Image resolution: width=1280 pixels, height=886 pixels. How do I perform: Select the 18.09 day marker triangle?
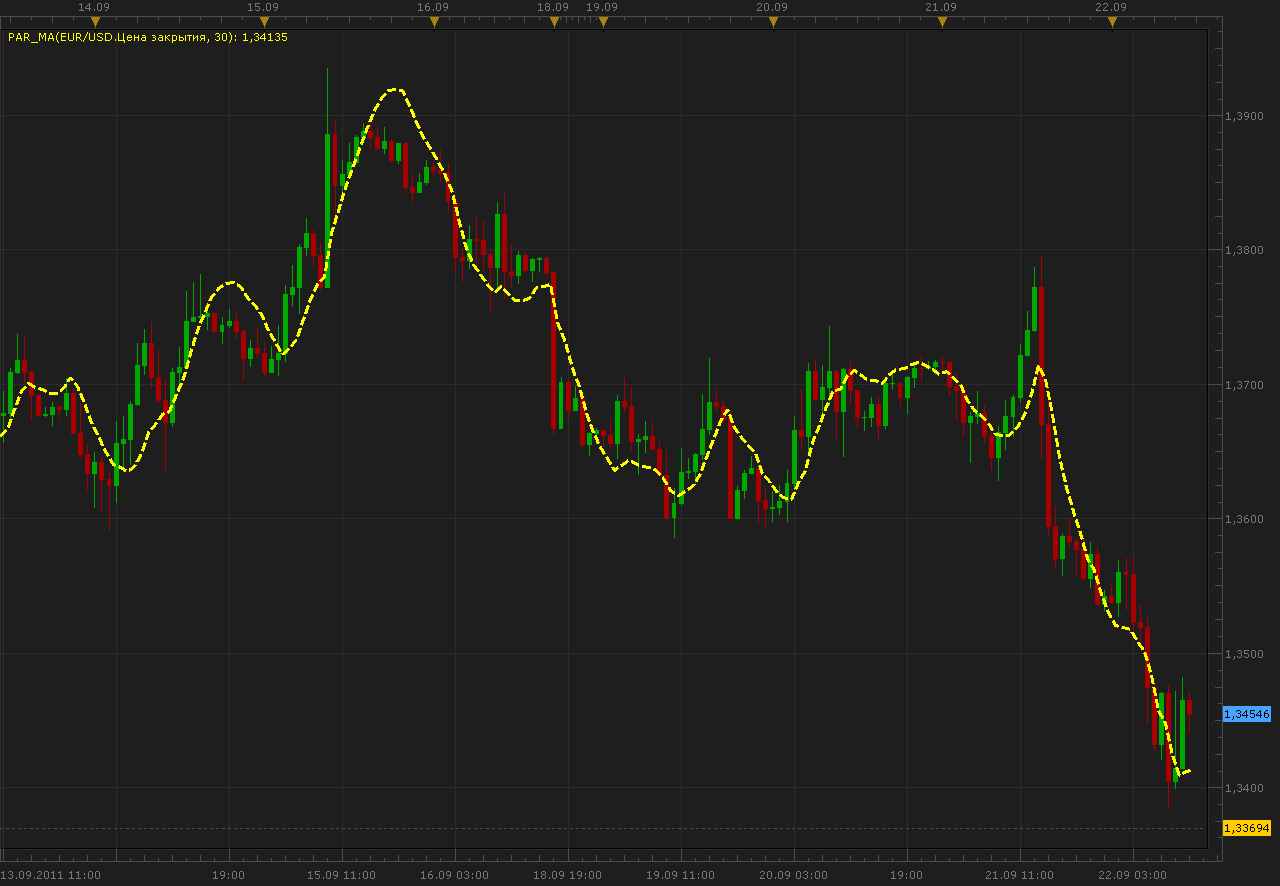tap(554, 21)
